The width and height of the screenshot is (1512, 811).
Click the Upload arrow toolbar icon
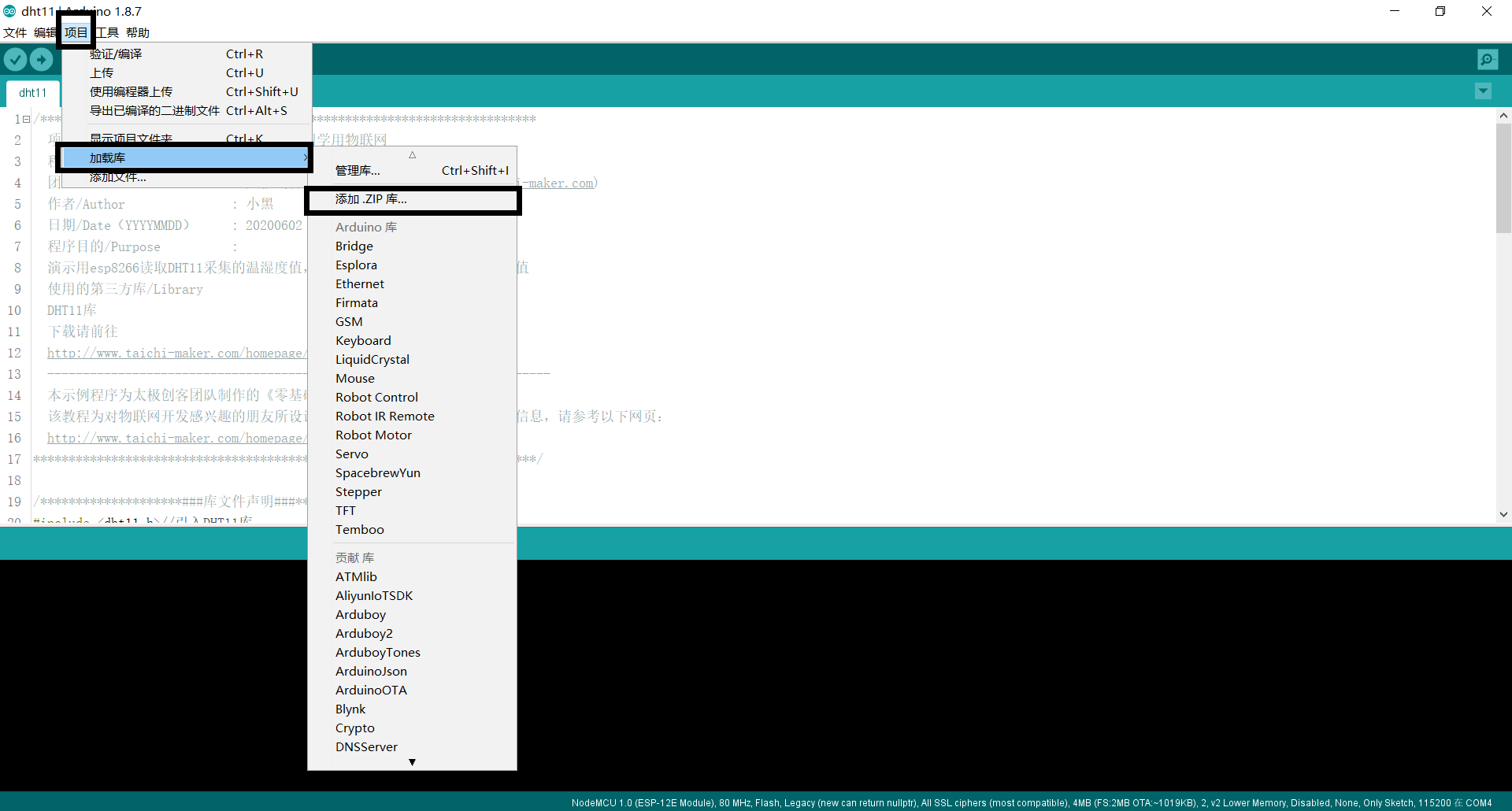(x=41, y=59)
